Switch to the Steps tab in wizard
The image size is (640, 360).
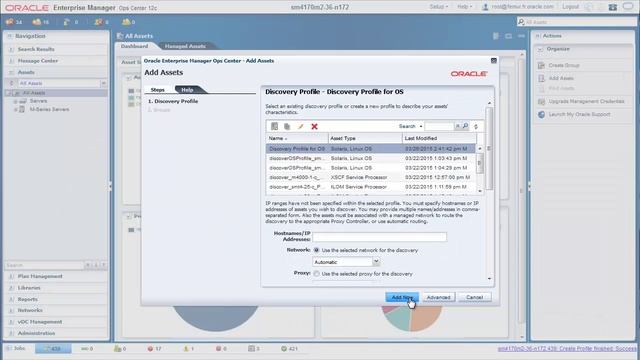click(x=158, y=89)
